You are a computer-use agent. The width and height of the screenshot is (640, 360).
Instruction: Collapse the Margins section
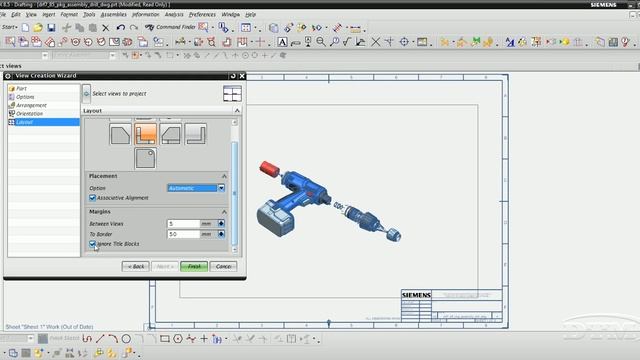224,212
